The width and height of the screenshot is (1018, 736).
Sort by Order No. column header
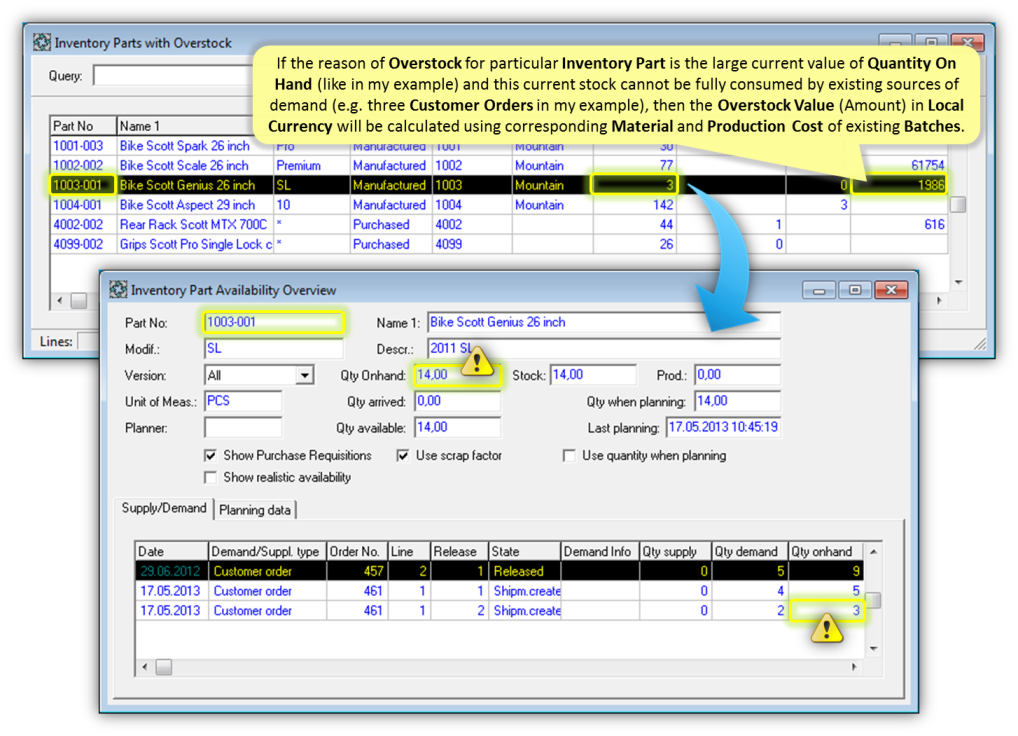[x=357, y=552]
